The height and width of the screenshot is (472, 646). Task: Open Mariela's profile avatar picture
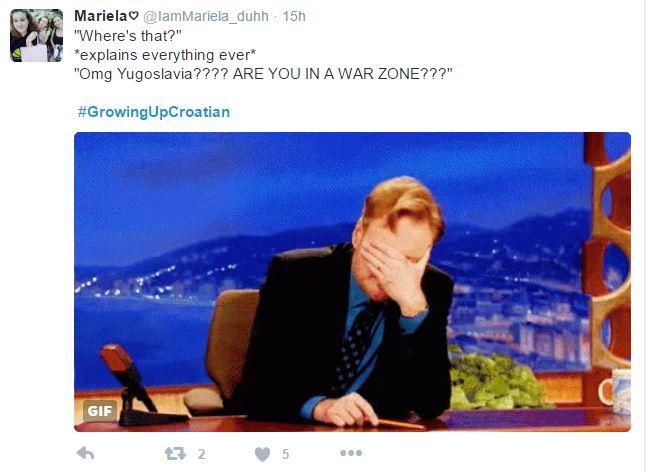point(36,35)
